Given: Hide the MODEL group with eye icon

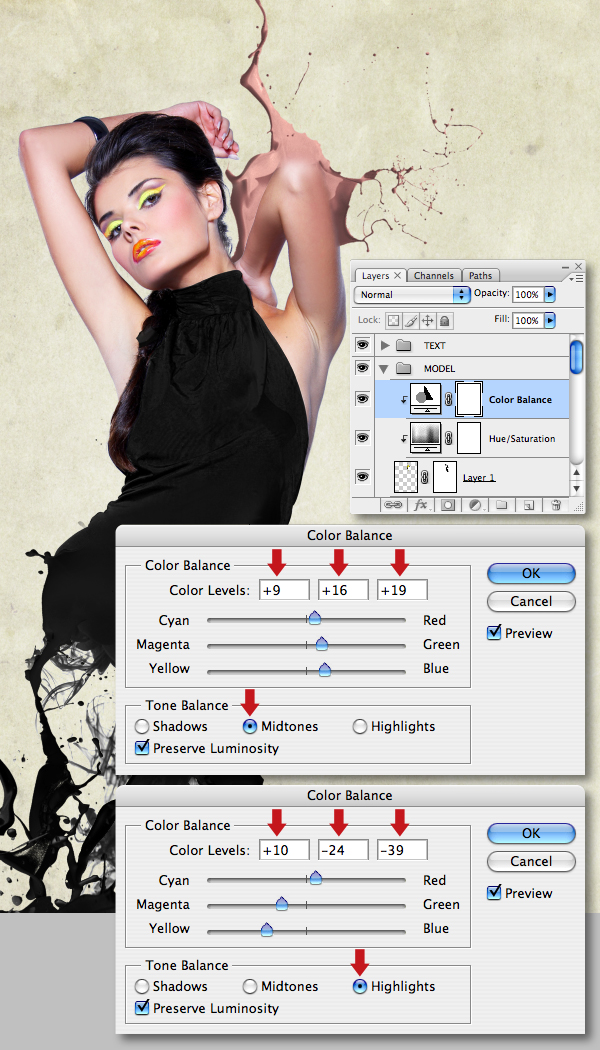Looking at the screenshot, I should coord(363,368).
